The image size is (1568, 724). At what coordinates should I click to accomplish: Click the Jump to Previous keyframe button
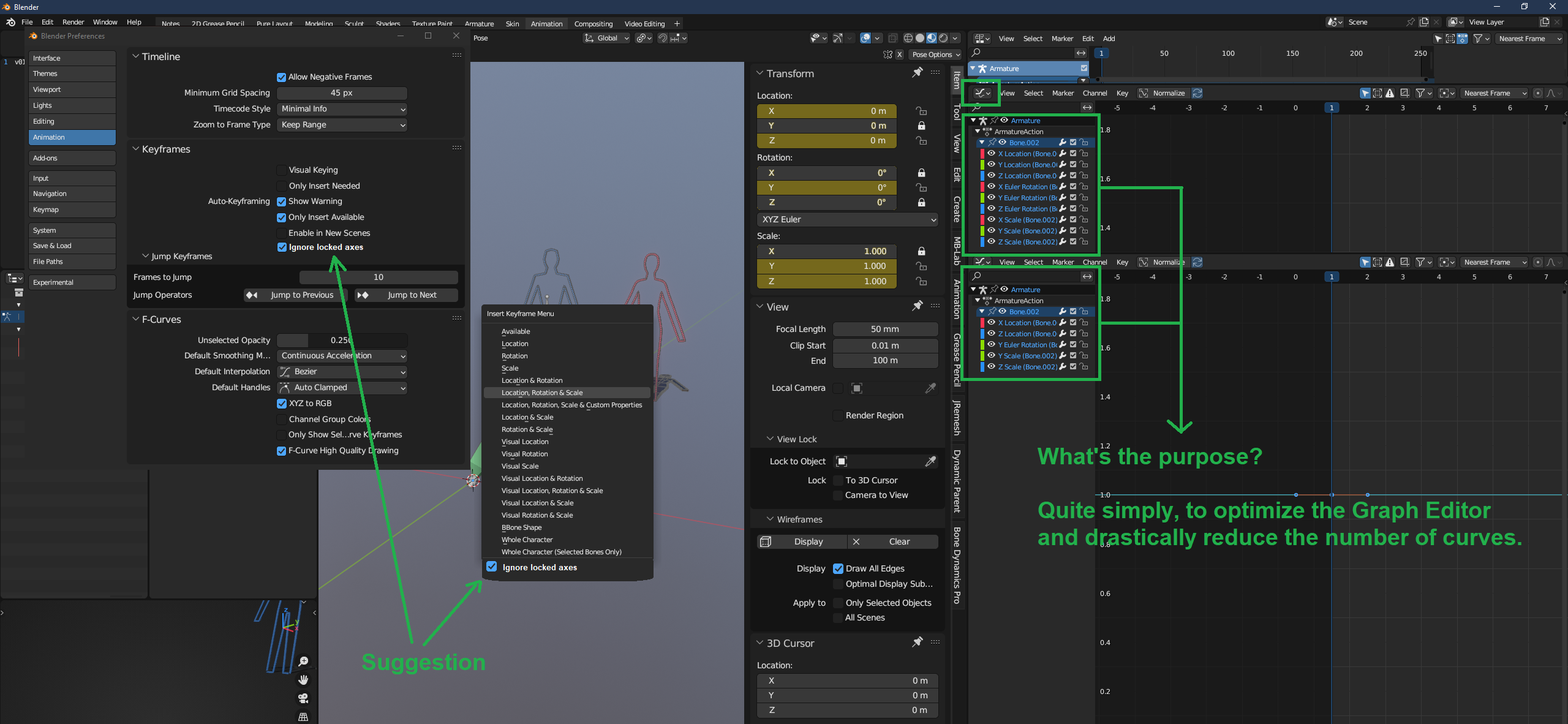(295, 295)
